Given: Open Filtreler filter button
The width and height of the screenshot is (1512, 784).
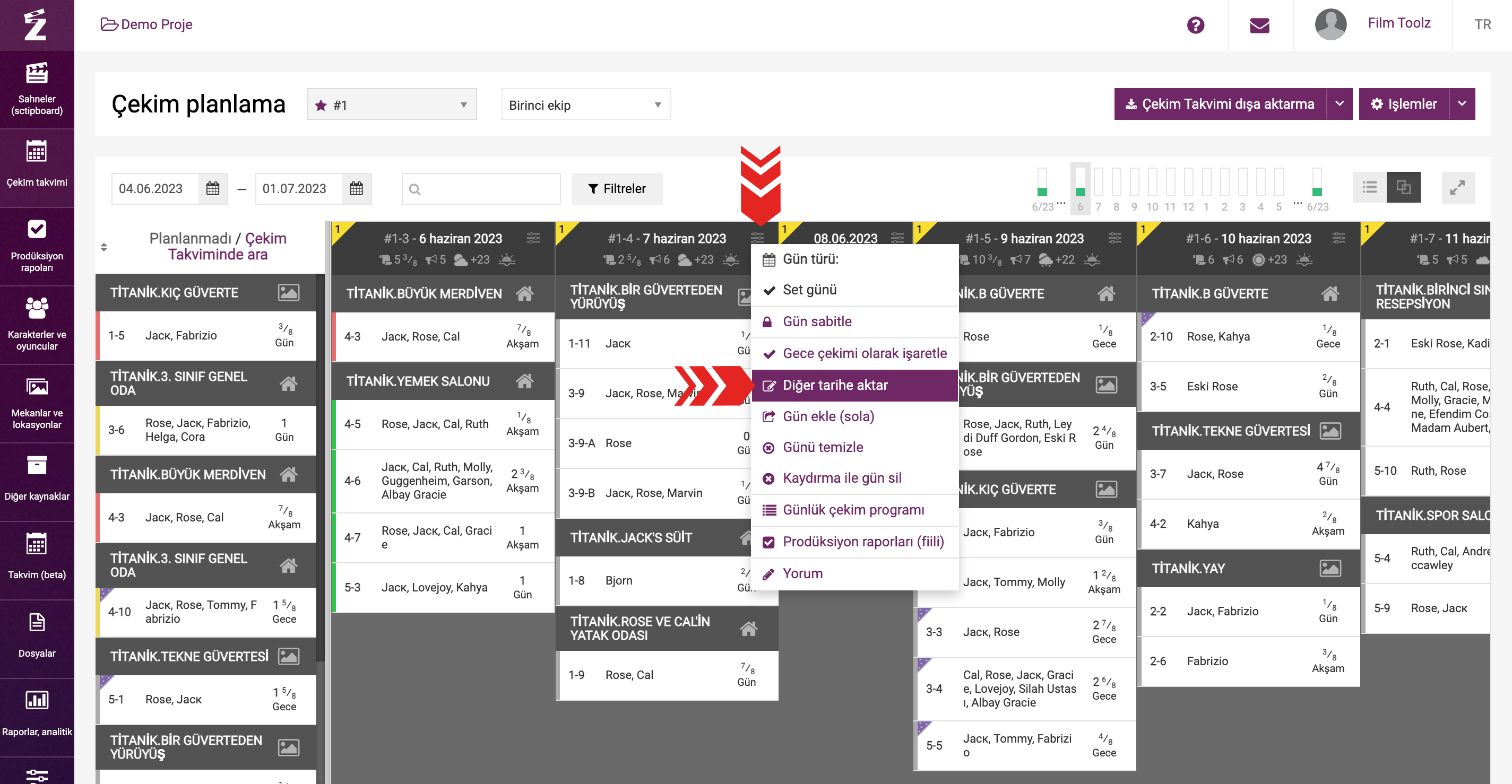Looking at the screenshot, I should pyautogui.click(x=617, y=188).
